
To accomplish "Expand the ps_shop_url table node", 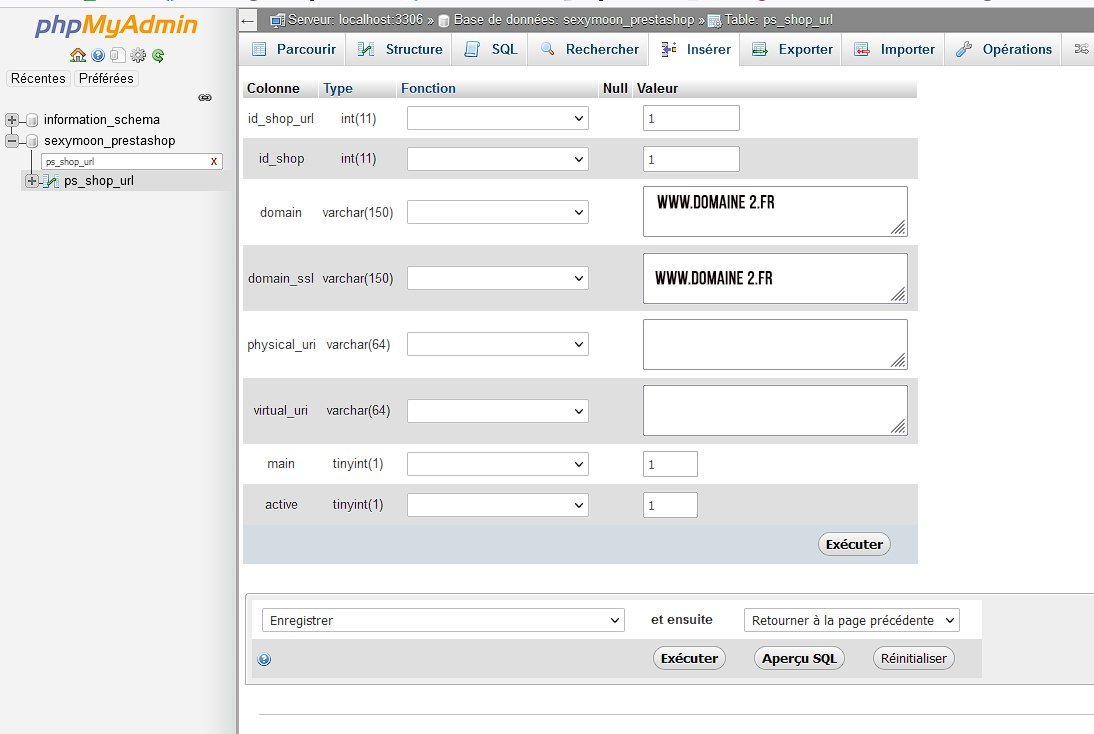I will click(31, 181).
